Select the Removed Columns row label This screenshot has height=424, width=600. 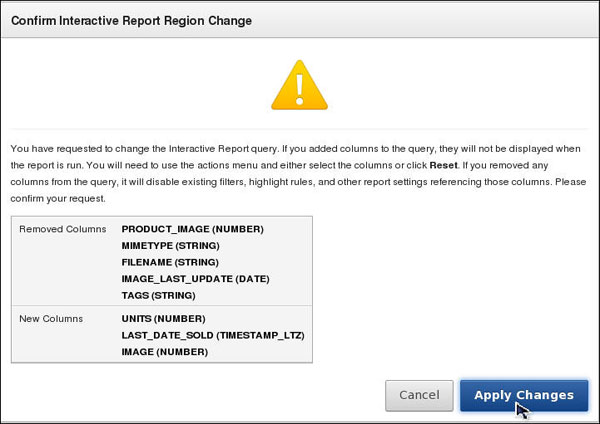tap(63, 229)
